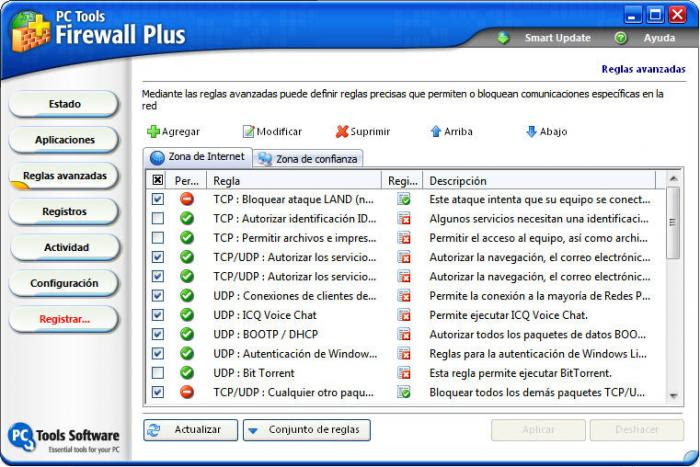Click the Deshacer button
The height and width of the screenshot is (467, 700).
[637, 430]
